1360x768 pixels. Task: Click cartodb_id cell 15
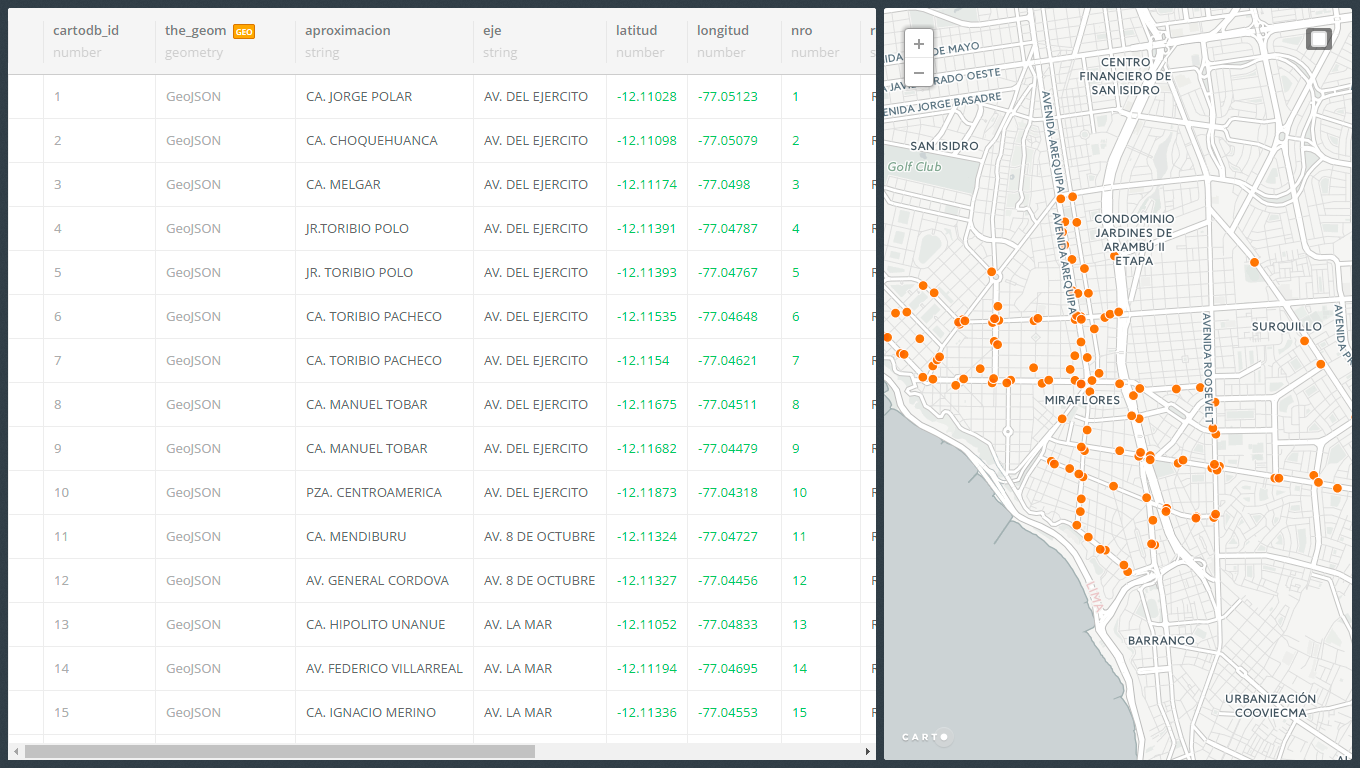pos(62,713)
